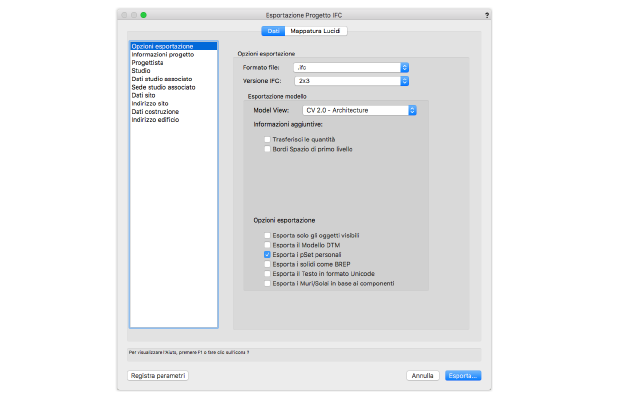Open the Model View dropdown
Screen dimensions: 624x397
click(x=359, y=110)
